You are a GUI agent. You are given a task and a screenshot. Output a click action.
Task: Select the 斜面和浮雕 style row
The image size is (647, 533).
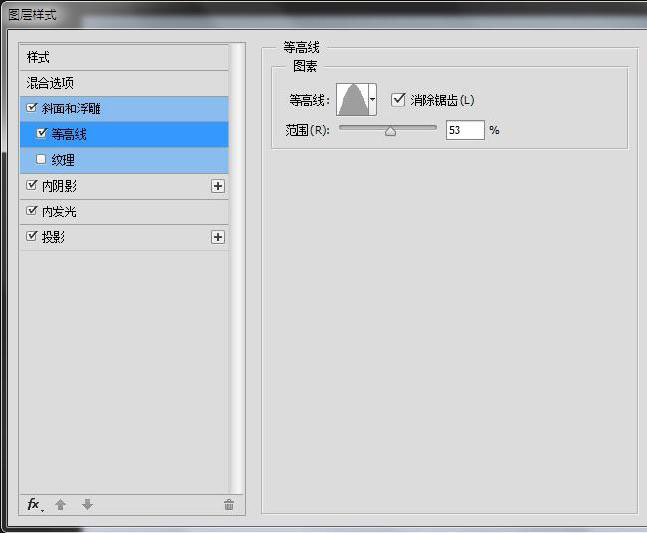[124, 109]
